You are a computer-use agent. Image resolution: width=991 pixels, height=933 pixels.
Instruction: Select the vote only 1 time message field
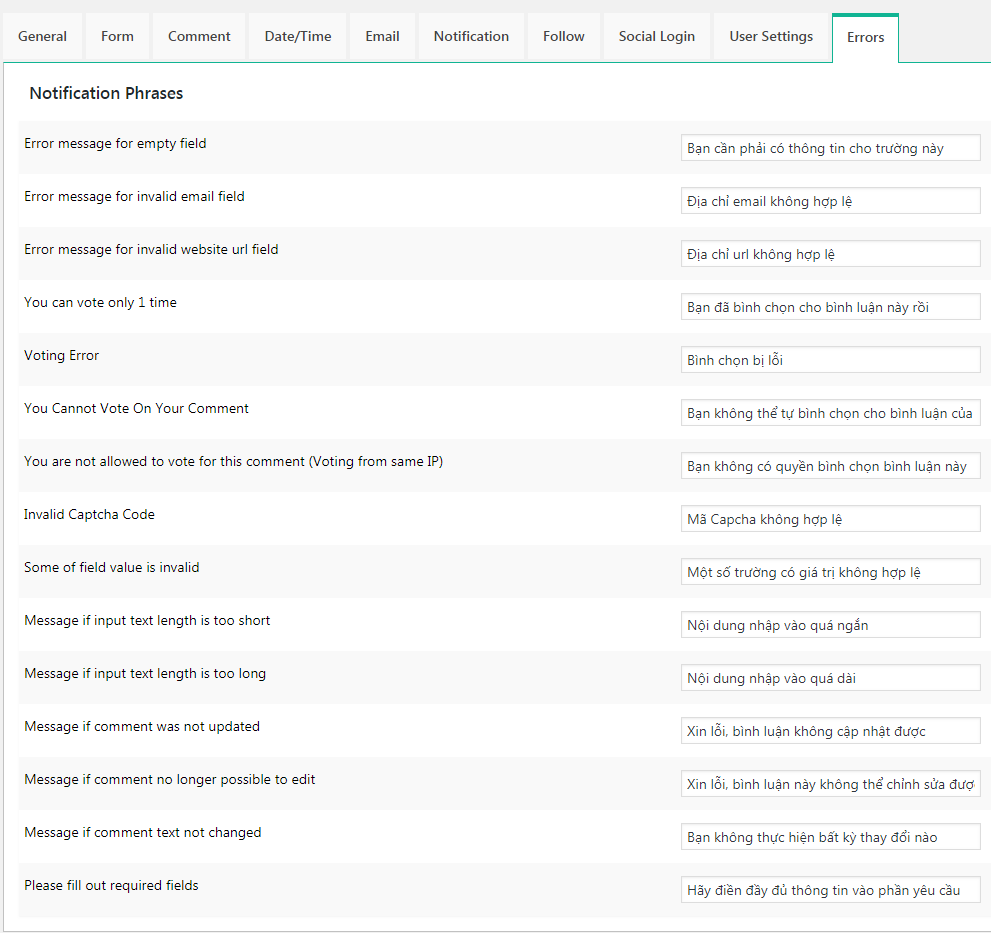830,306
